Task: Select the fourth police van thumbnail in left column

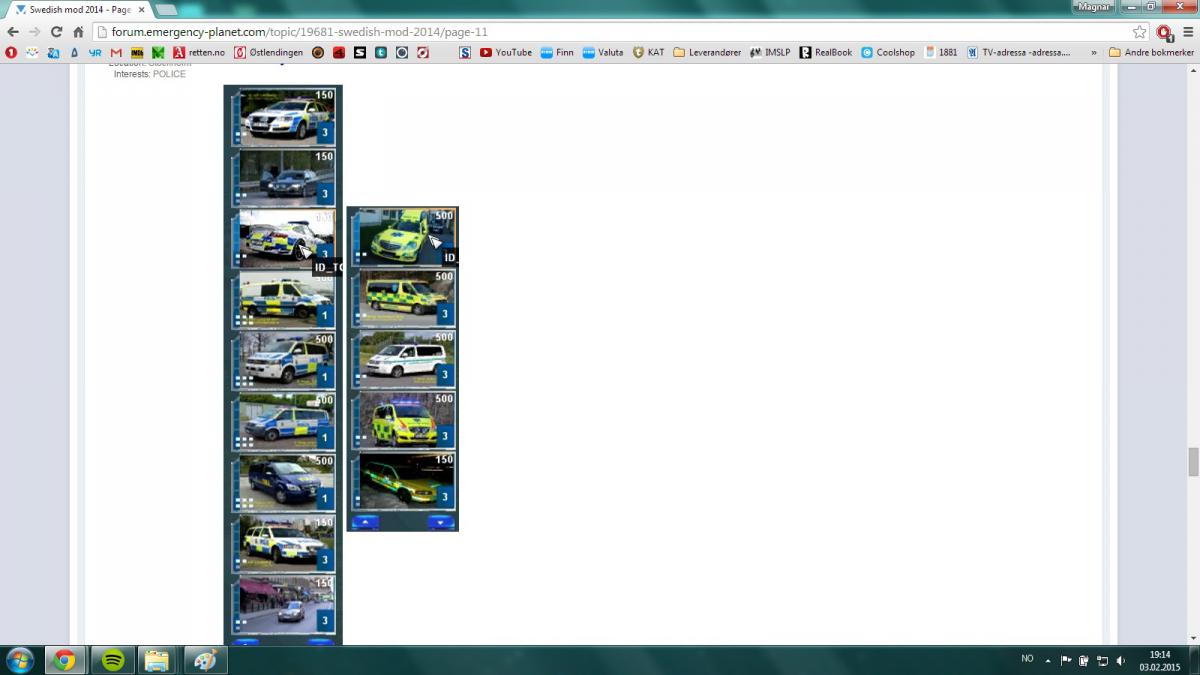Action: [x=283, y=300]
